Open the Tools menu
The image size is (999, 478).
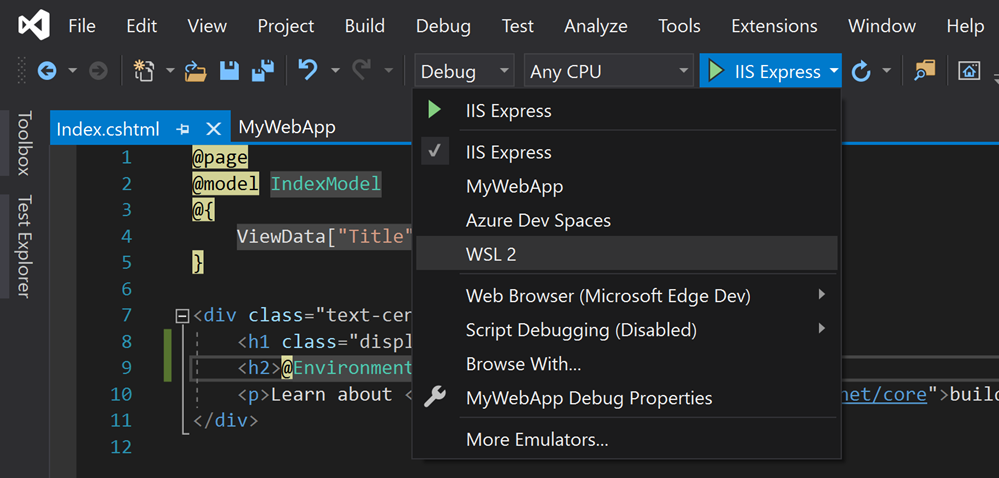679,26
